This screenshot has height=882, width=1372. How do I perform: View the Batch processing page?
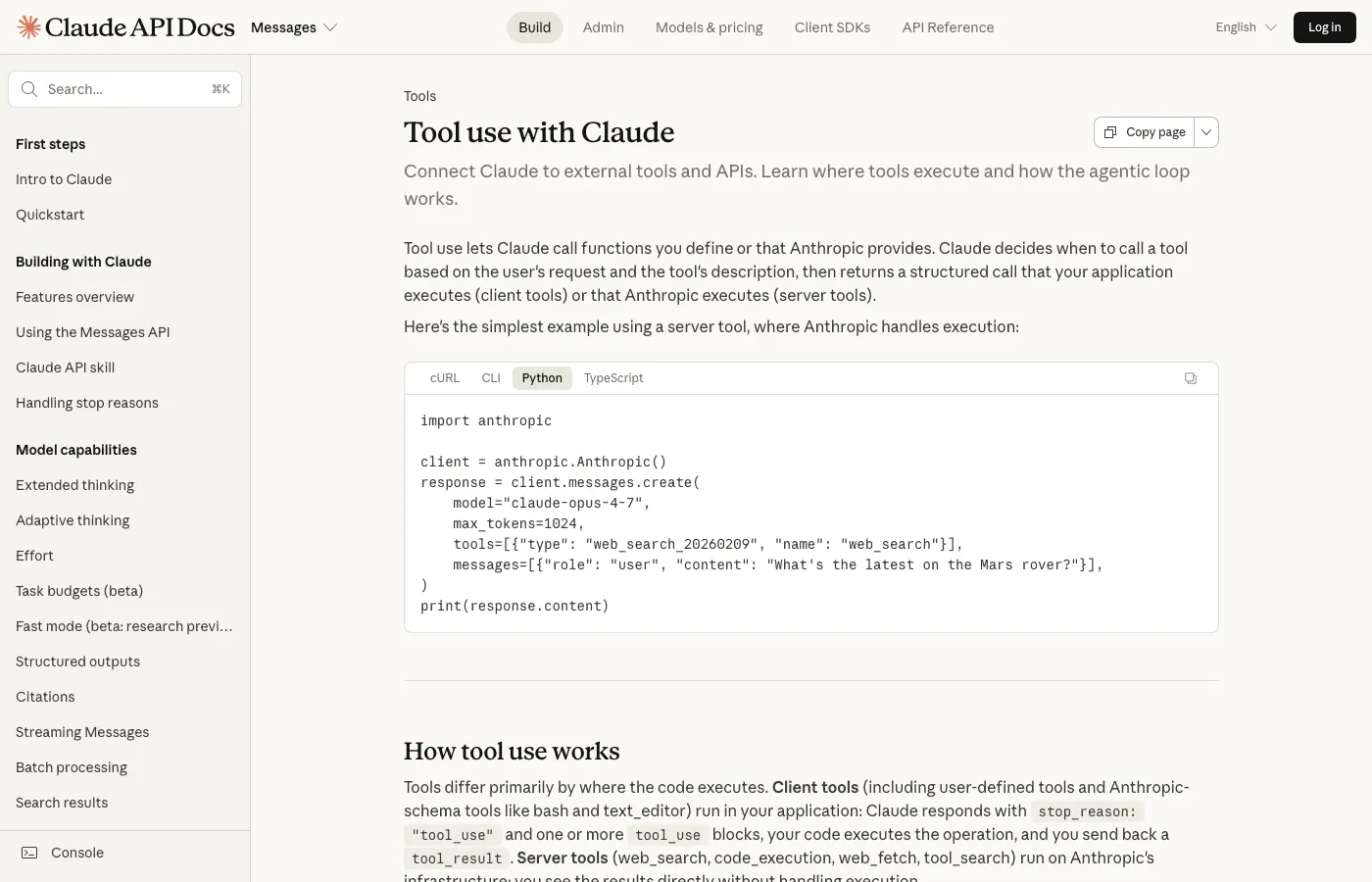71,766
